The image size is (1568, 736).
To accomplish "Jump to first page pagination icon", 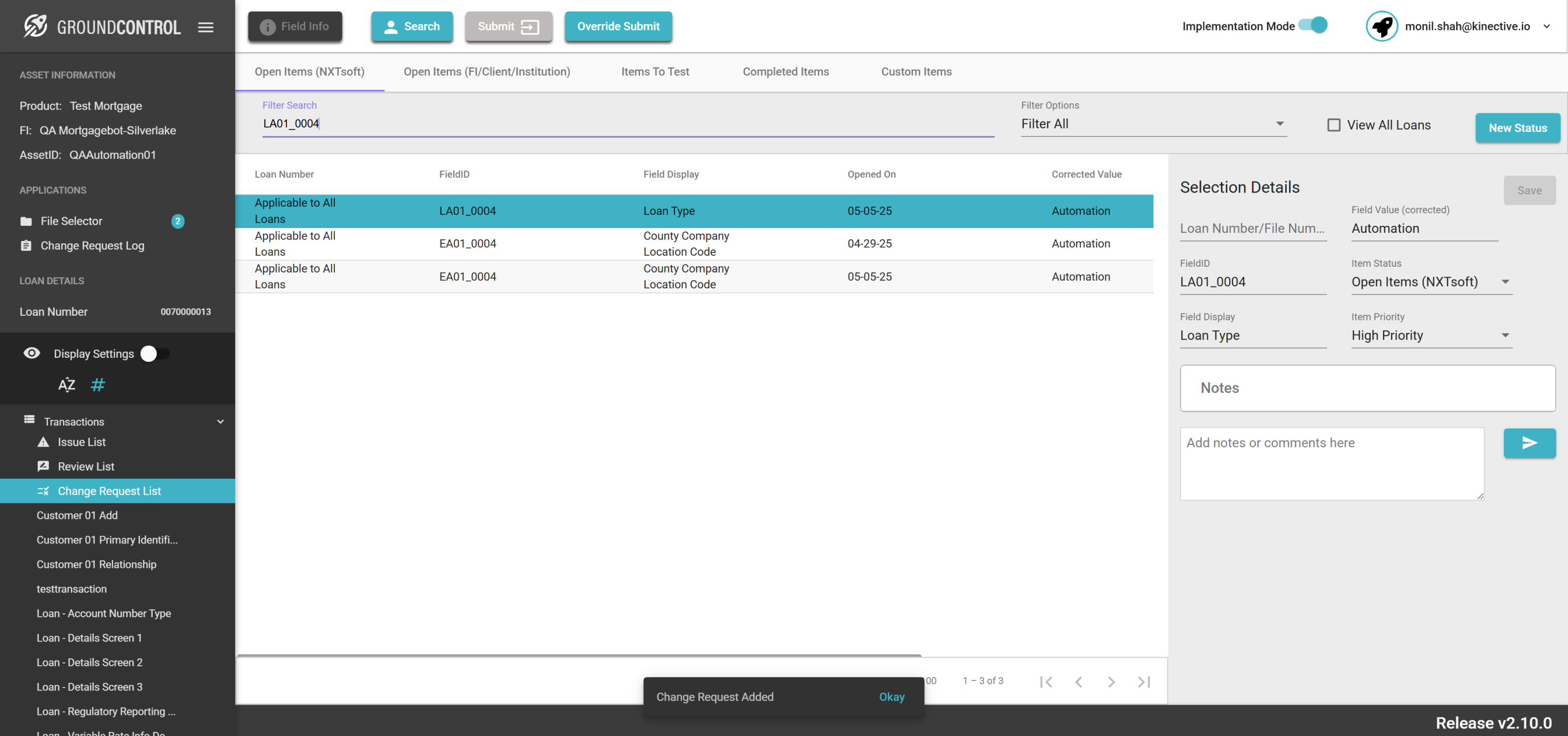I will [1046, 682].
